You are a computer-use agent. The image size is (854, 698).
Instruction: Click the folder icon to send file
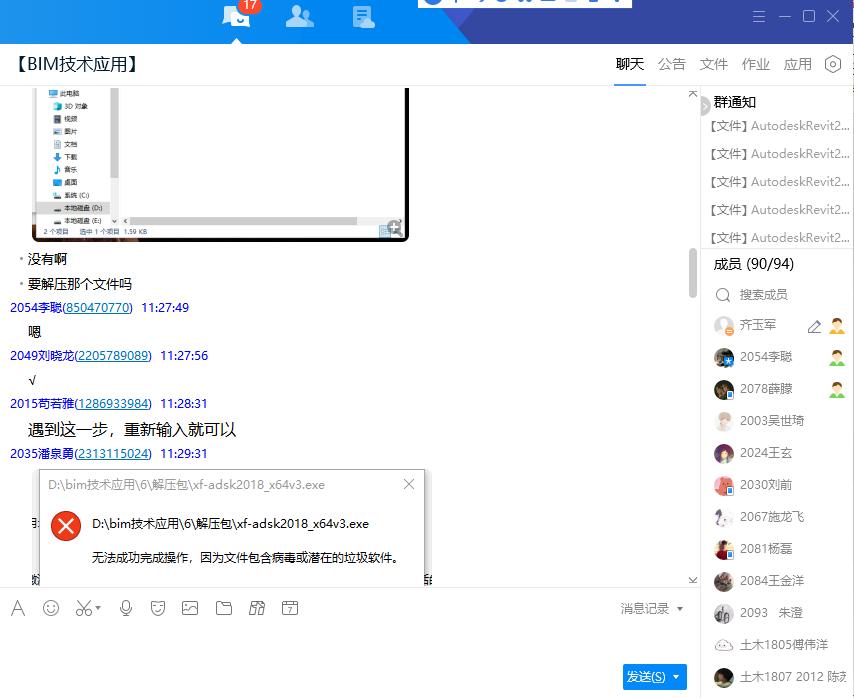tap(224, 608)
